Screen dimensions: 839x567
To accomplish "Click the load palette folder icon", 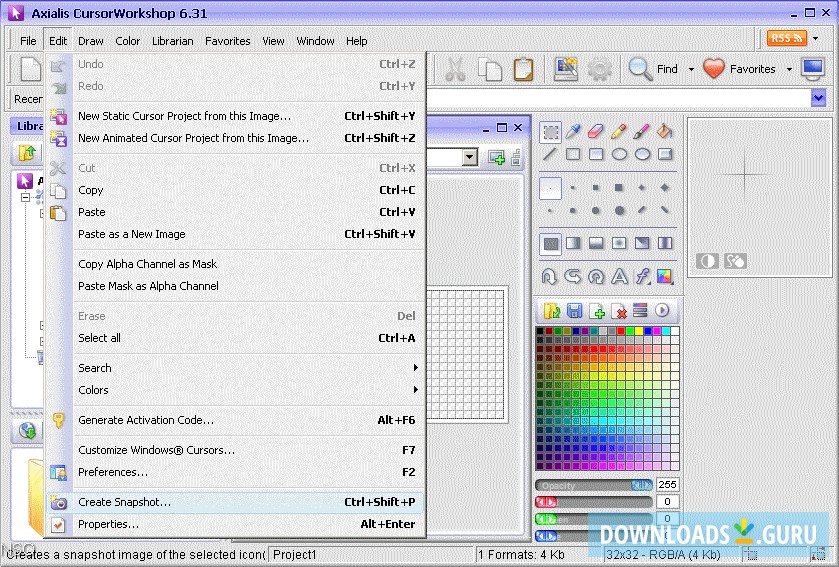I will click(x=552, y=311).
